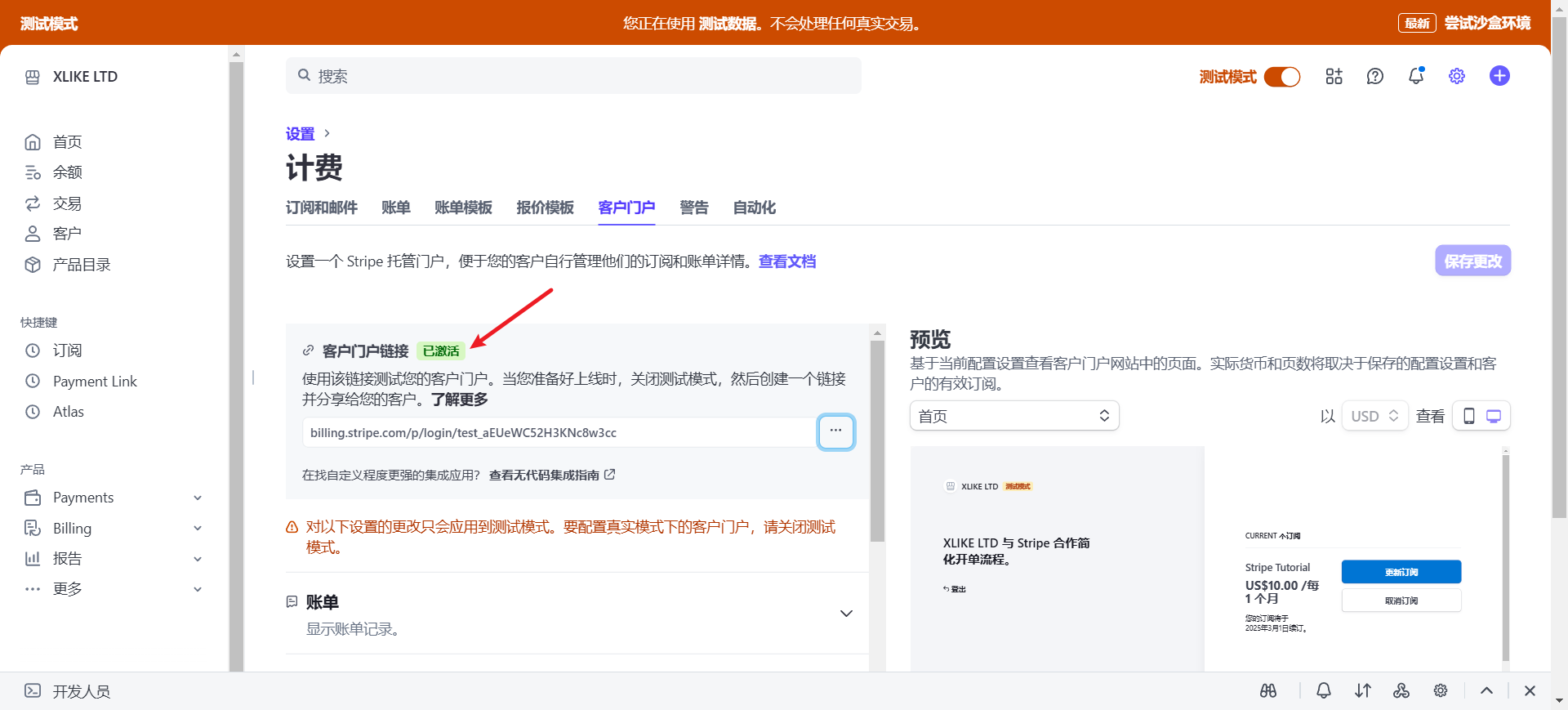The image size is (1568, 710).
Task: Open the USD currency dropdown
Action: [x=1374, y=416]
